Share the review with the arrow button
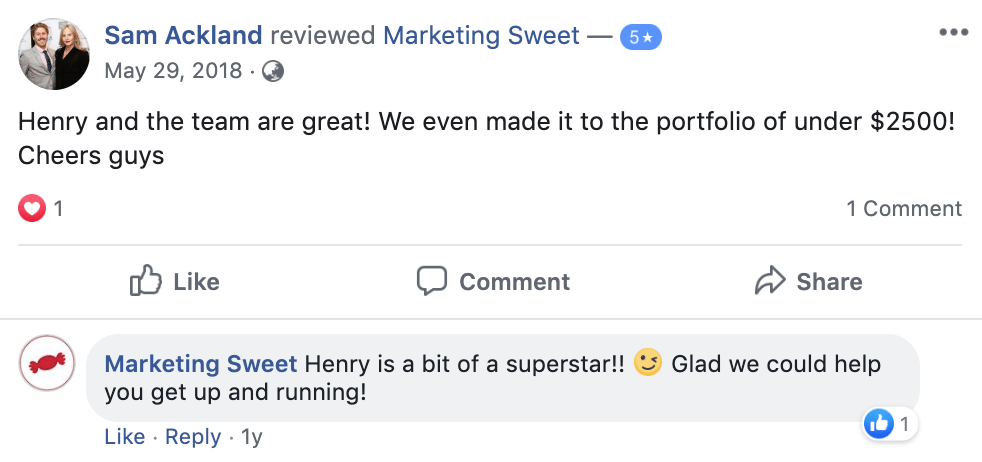982x462 pixels. pos(808,282)
